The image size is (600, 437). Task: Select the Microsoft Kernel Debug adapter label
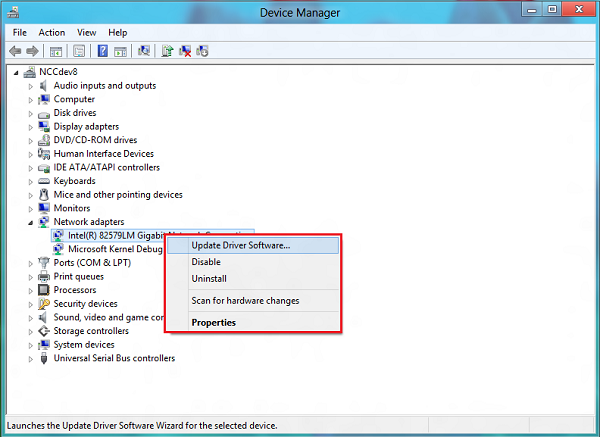pyautogui.click(x=115, y=249)
